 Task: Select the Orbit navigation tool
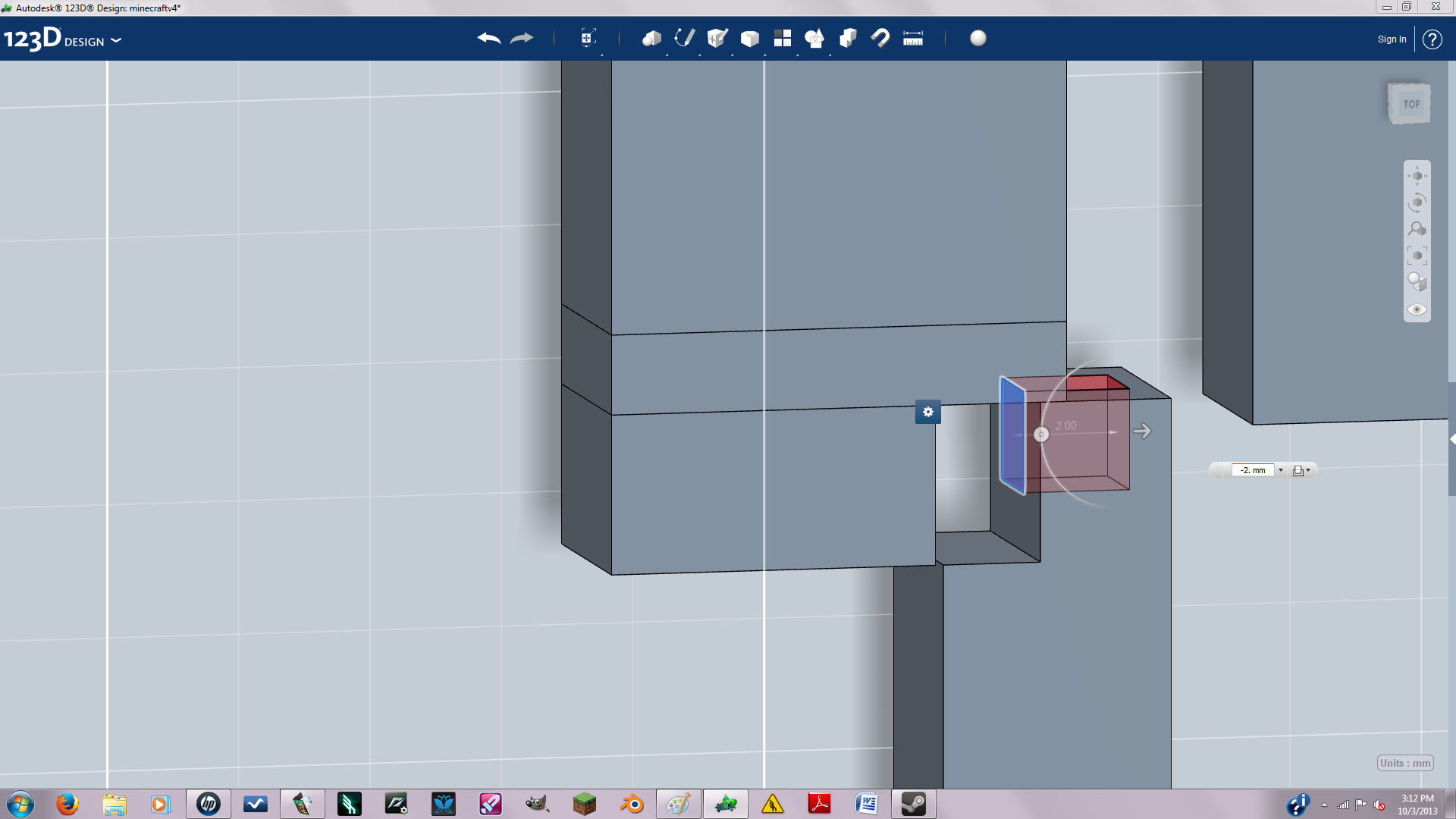coord(1417,202)
